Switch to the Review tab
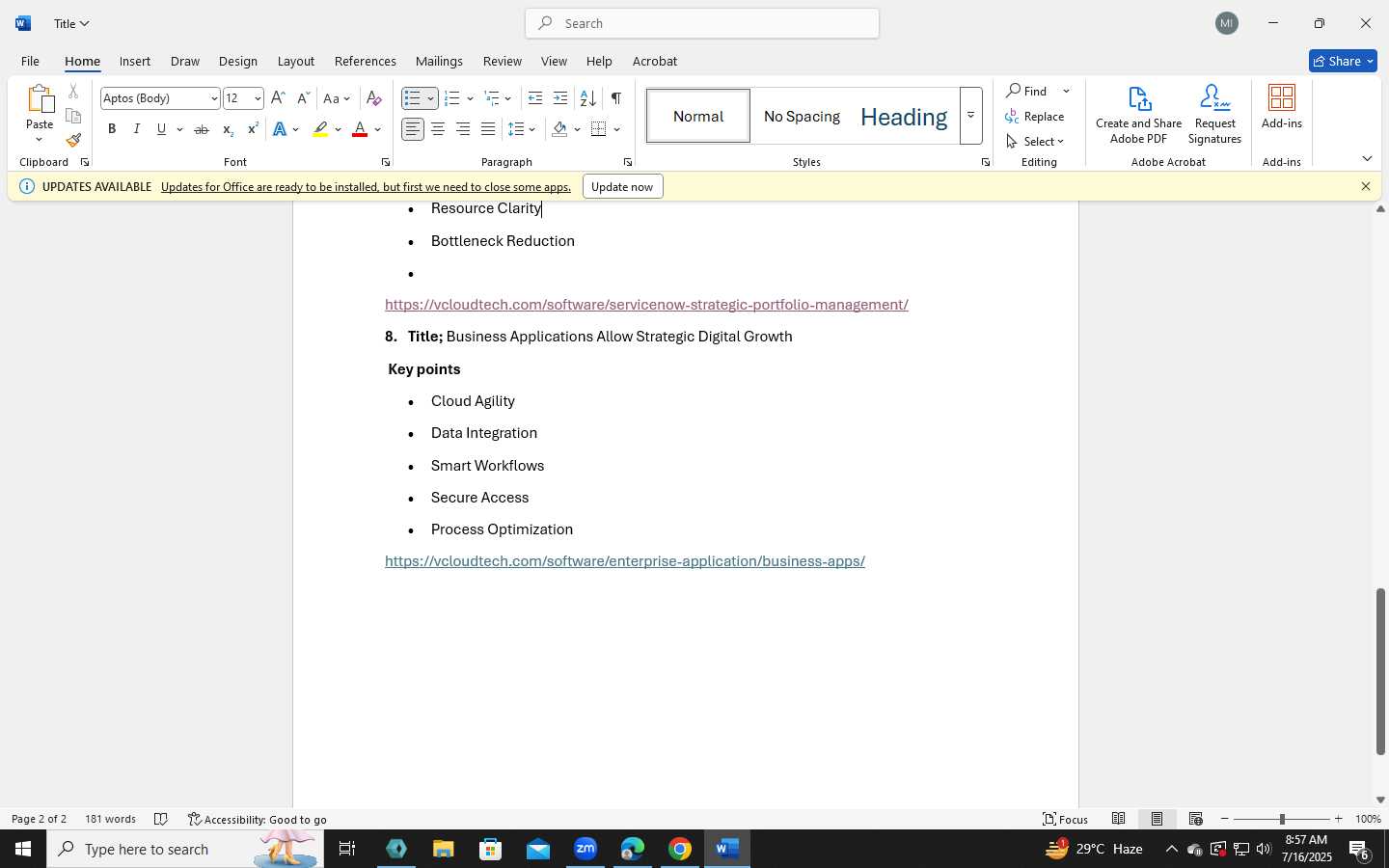Screen dimensions: 1389x868 pos(503,61)
